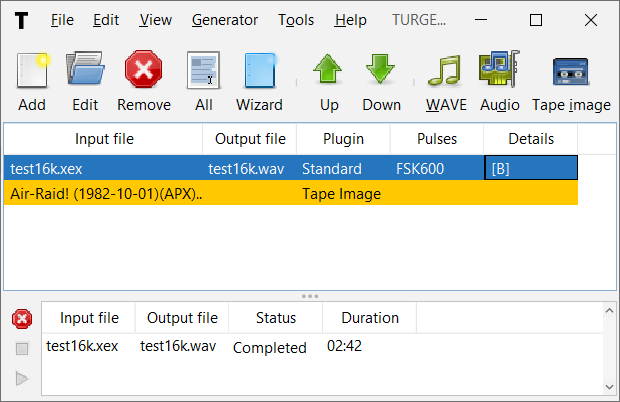Move item Down with green arrow
Image resolution: width=620 pixels, height=402 pixels.
(x=381, y=74)
